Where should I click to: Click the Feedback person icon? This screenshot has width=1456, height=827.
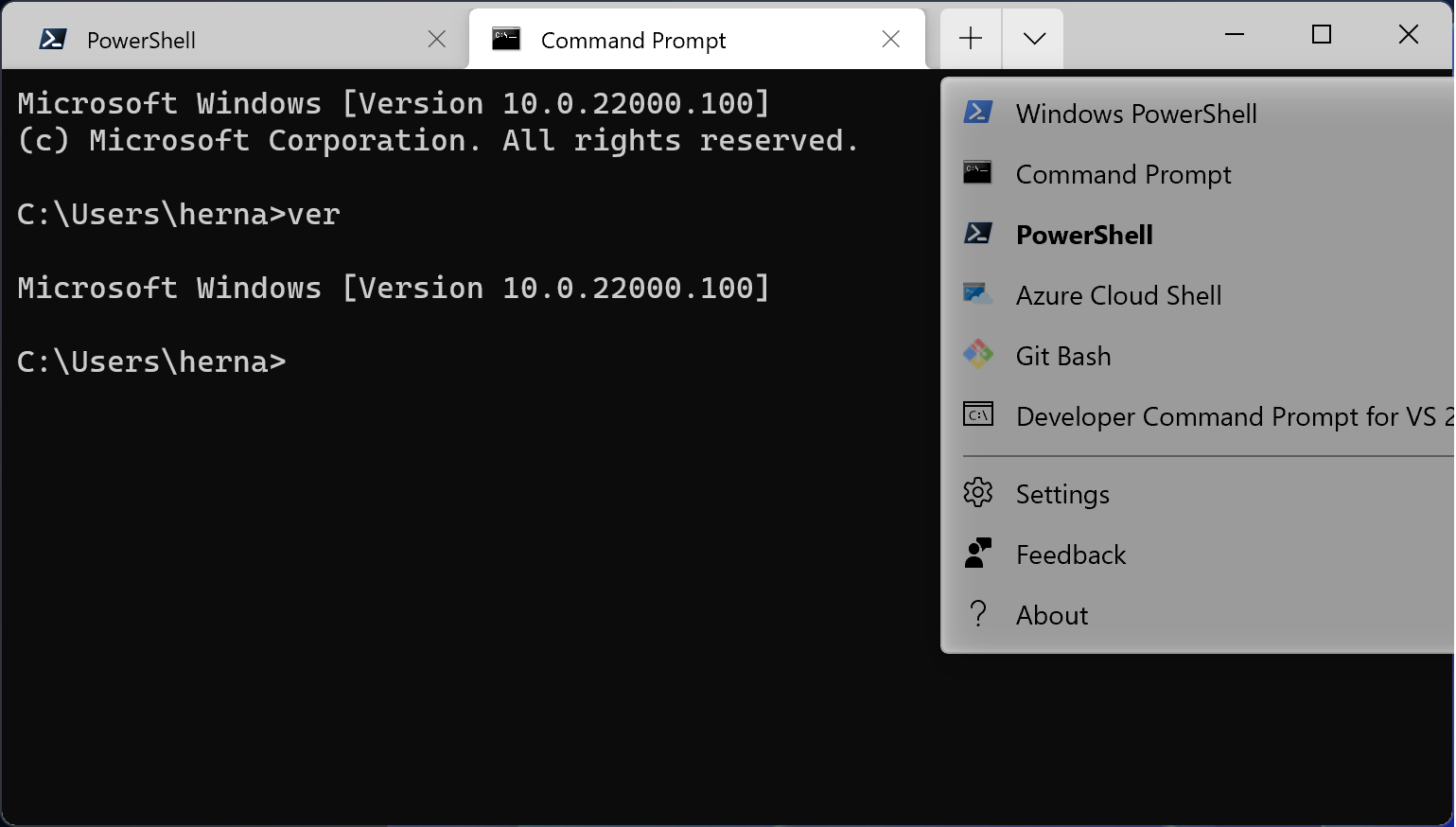[x=977, y=554]
